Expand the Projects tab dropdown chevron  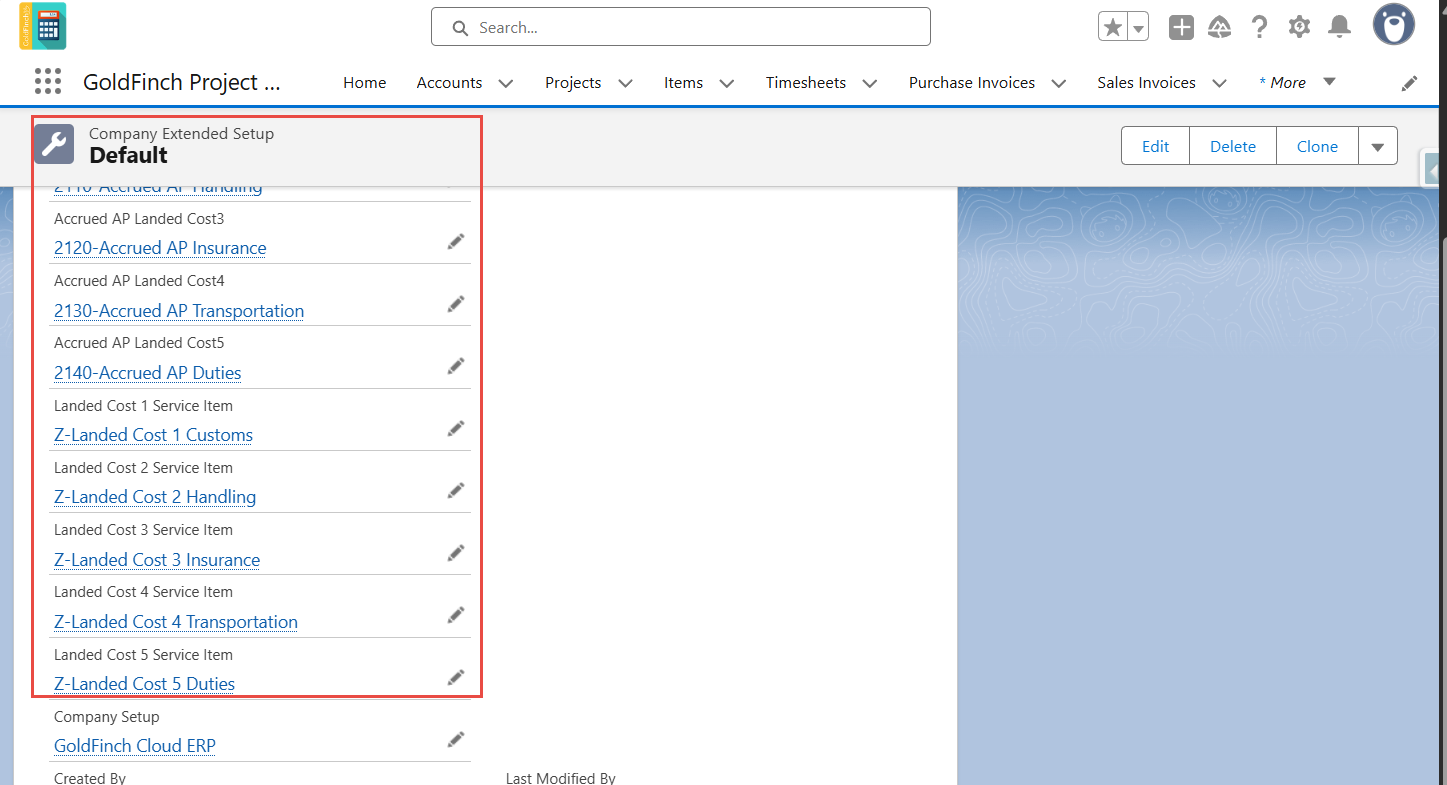[625, 83]
